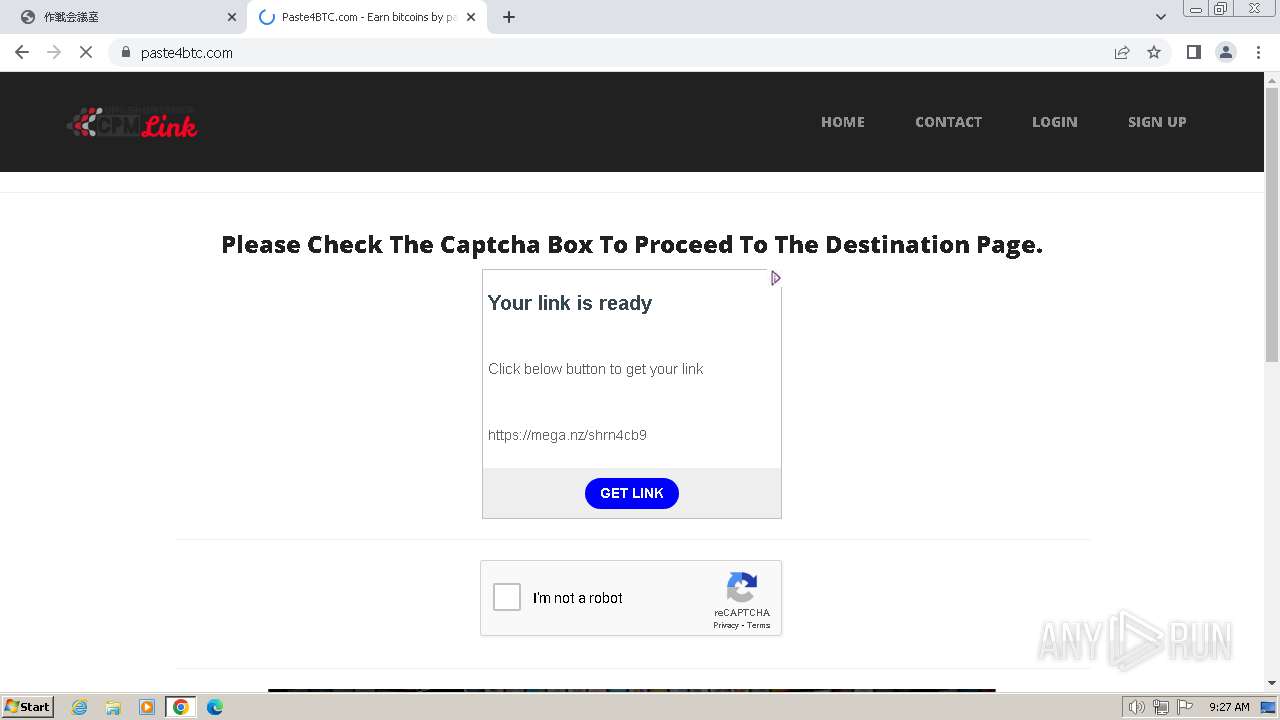
Task: Click the CPM Link logo
Action: (132, 122)
